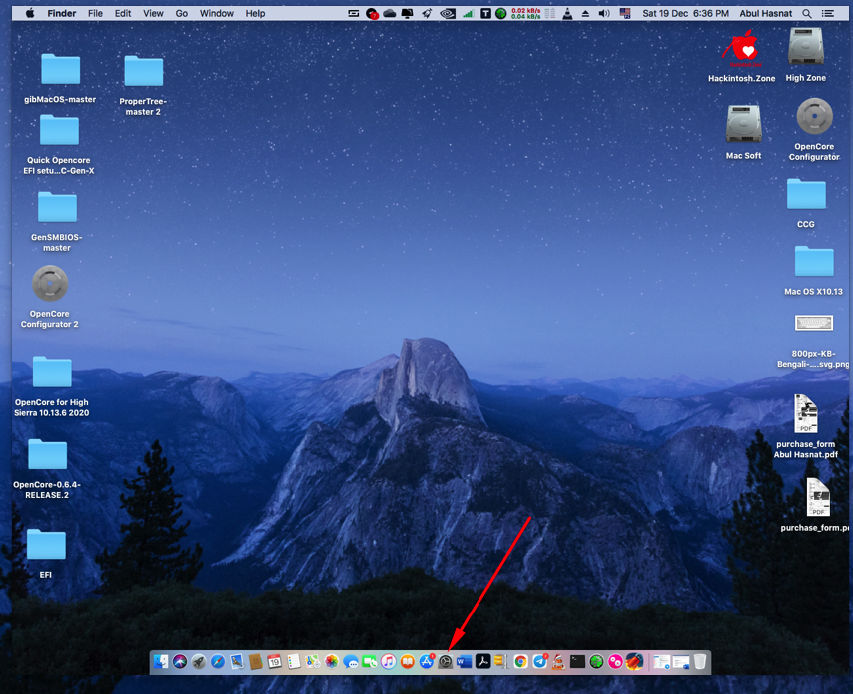Open System Preferences in the Dock
The height and width of the screenshot is (694, 853).
click(x=446, y=662)
